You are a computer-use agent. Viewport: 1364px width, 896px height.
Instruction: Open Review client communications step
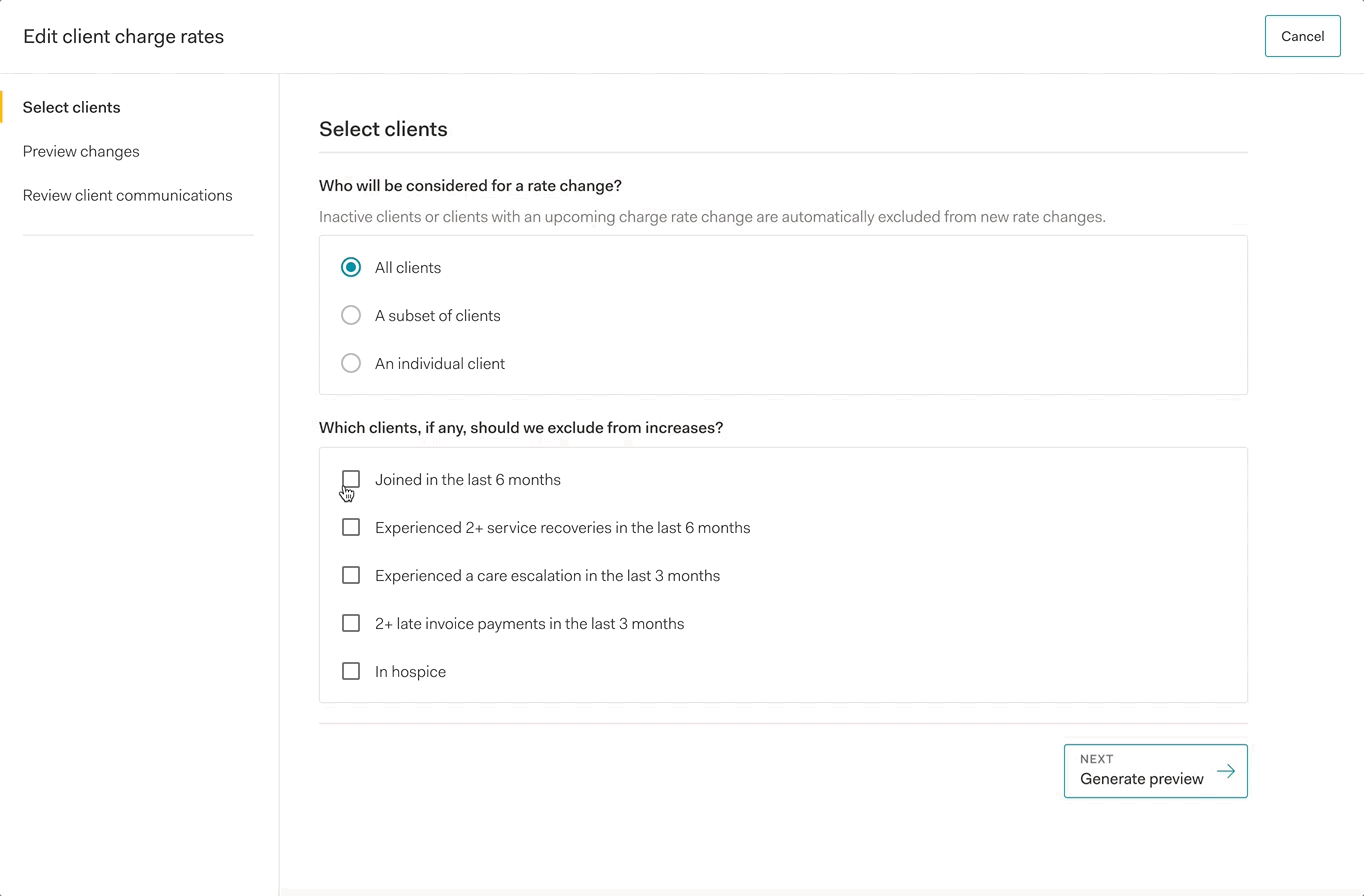pos(127,195)
